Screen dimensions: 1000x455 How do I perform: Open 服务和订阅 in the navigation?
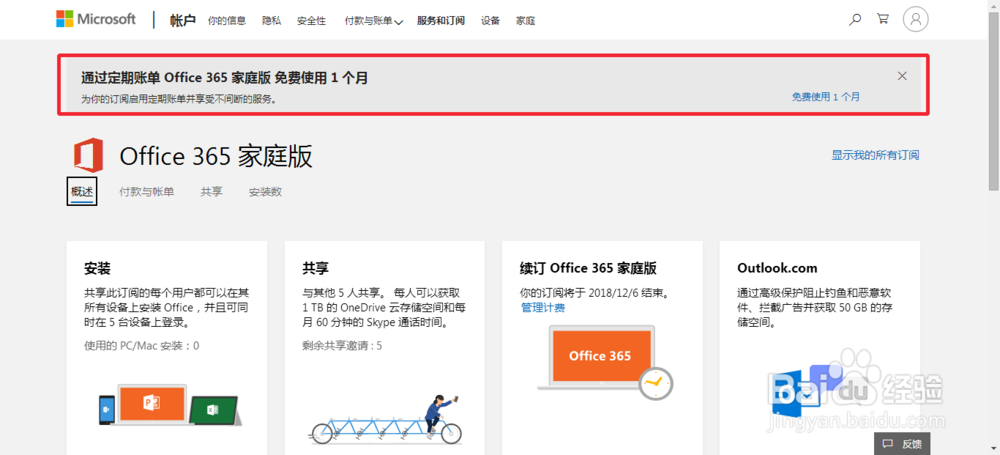point(441,21)
